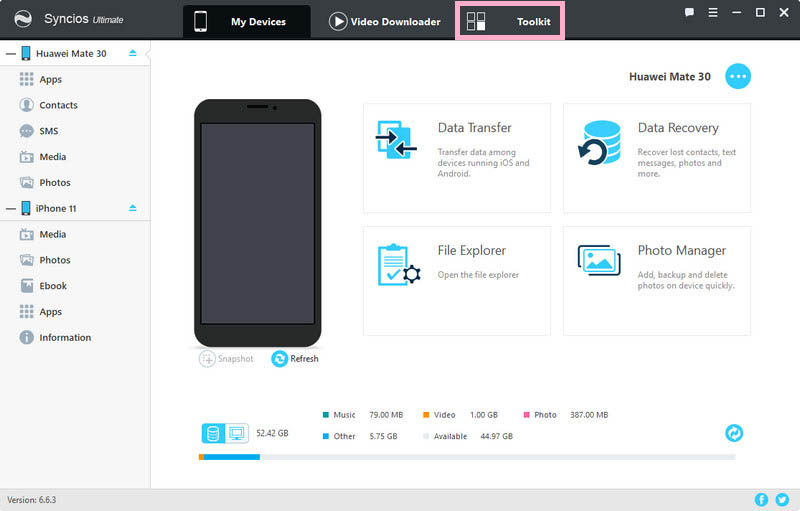
Task: Click the 52.42 GB total storage value
Action: click(272, 433)
